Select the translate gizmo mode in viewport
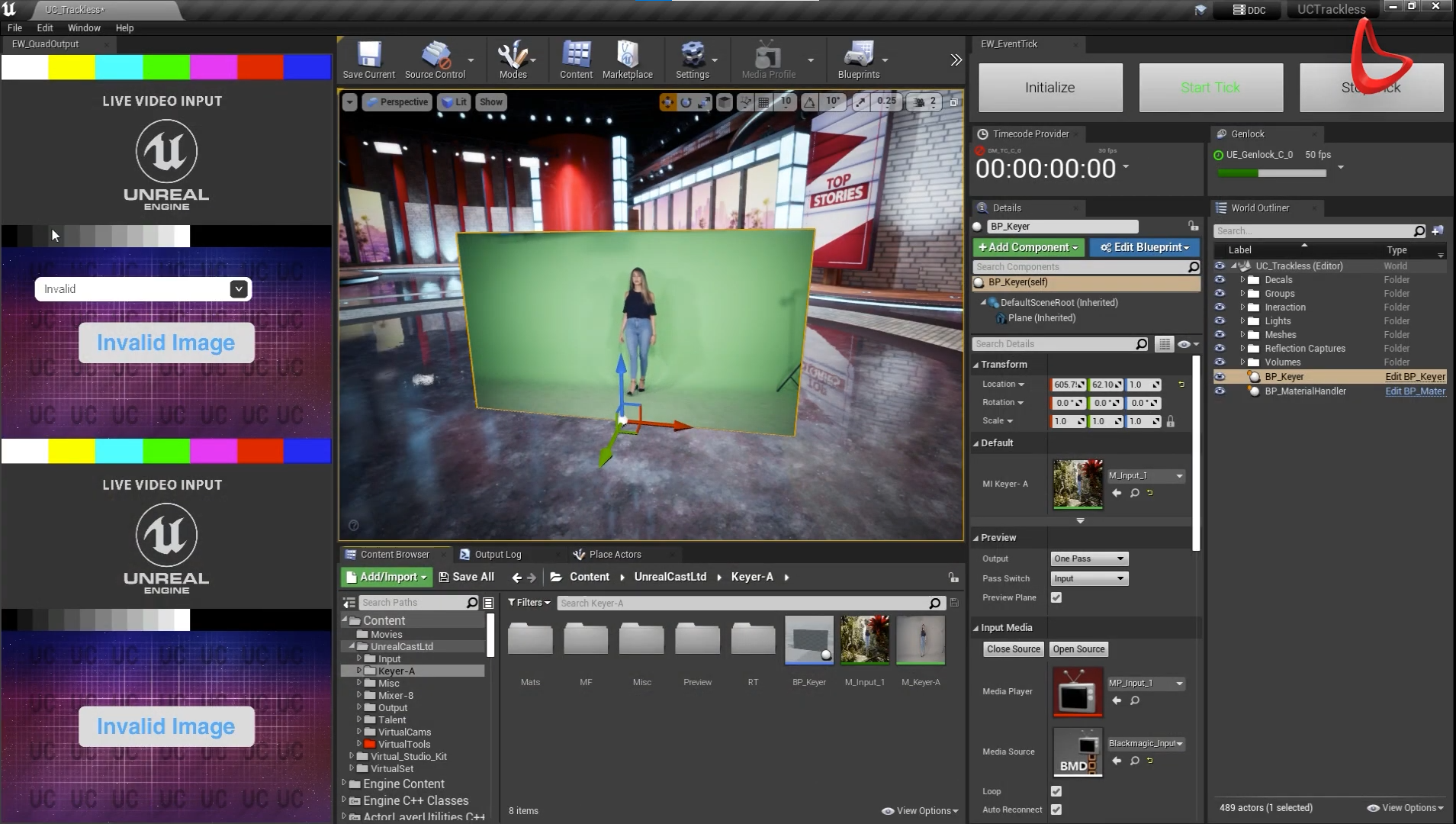1456x824 pixels. 667,101
